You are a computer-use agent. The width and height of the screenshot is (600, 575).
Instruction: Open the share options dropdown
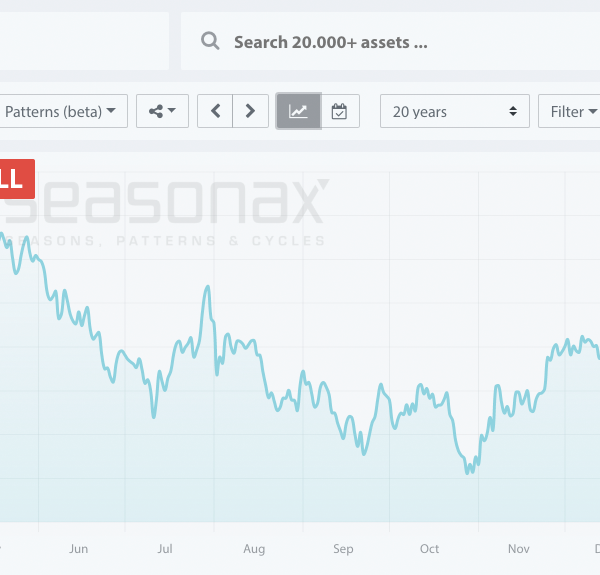tap(163, 111)
